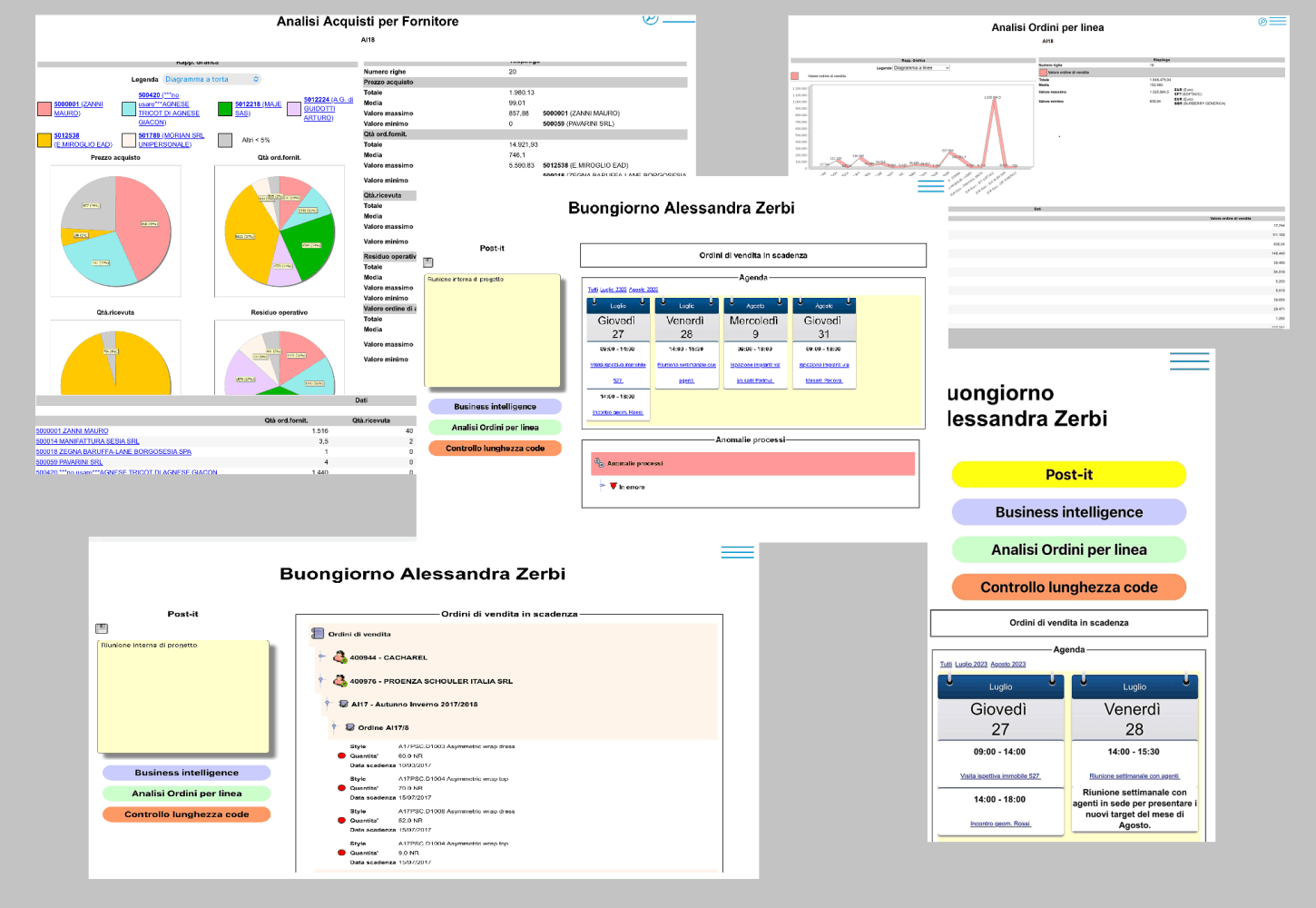
Task: Open hamburger menu on Analisi Ordini per linea page
Action: [x=1279, y=21]
